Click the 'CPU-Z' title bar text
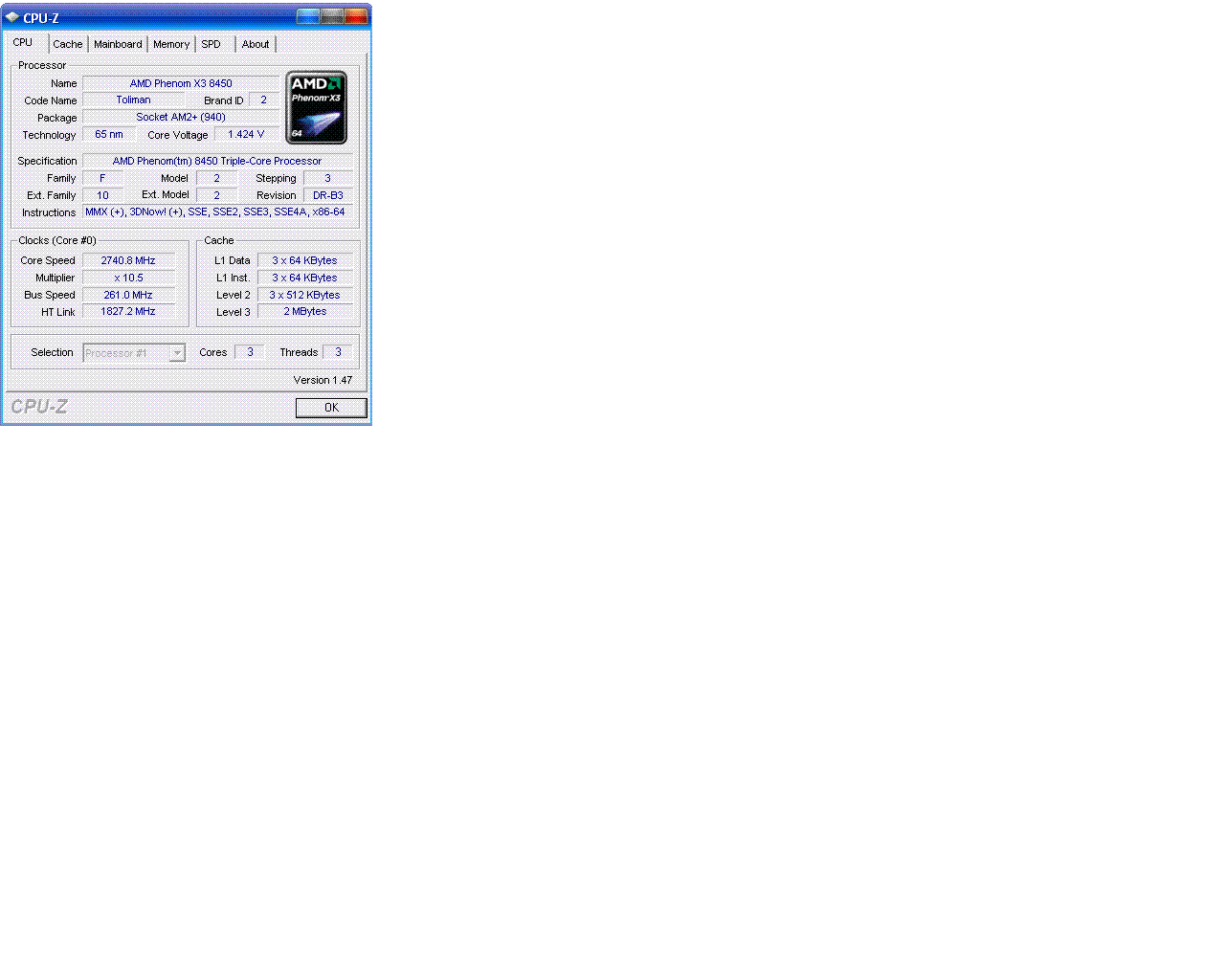This screenshot has height=980, width=1225. point(41,18)
